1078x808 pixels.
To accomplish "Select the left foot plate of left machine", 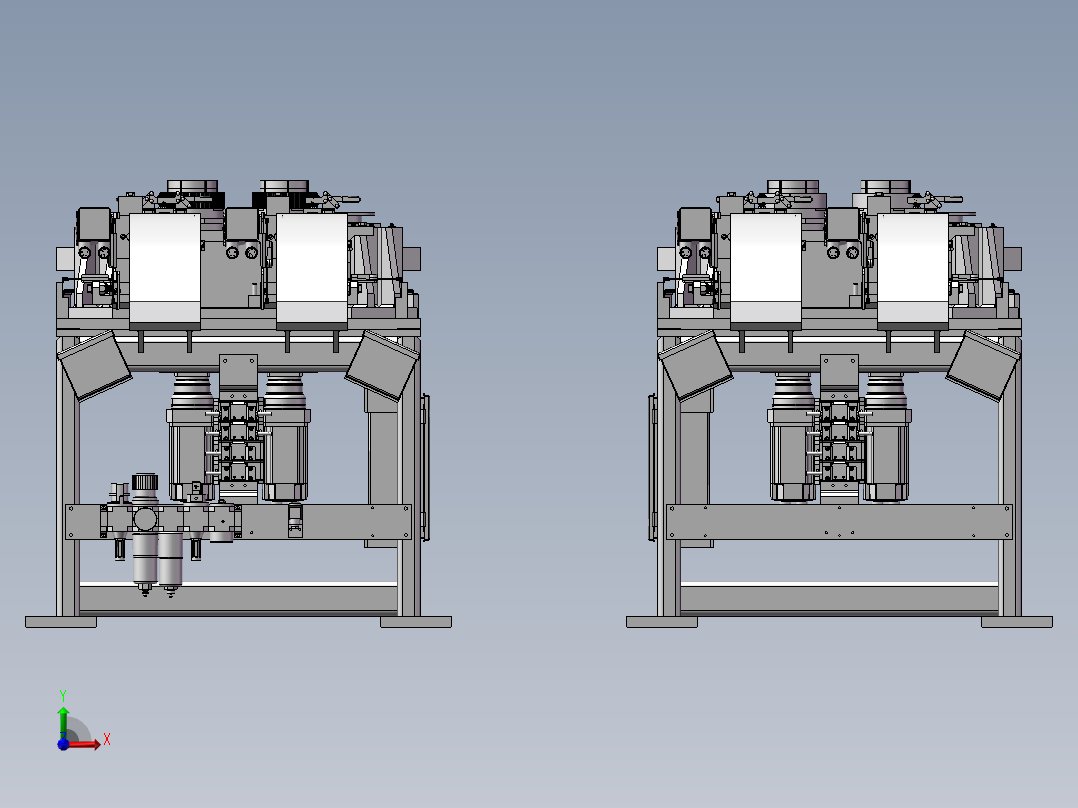I will (61, 622).
